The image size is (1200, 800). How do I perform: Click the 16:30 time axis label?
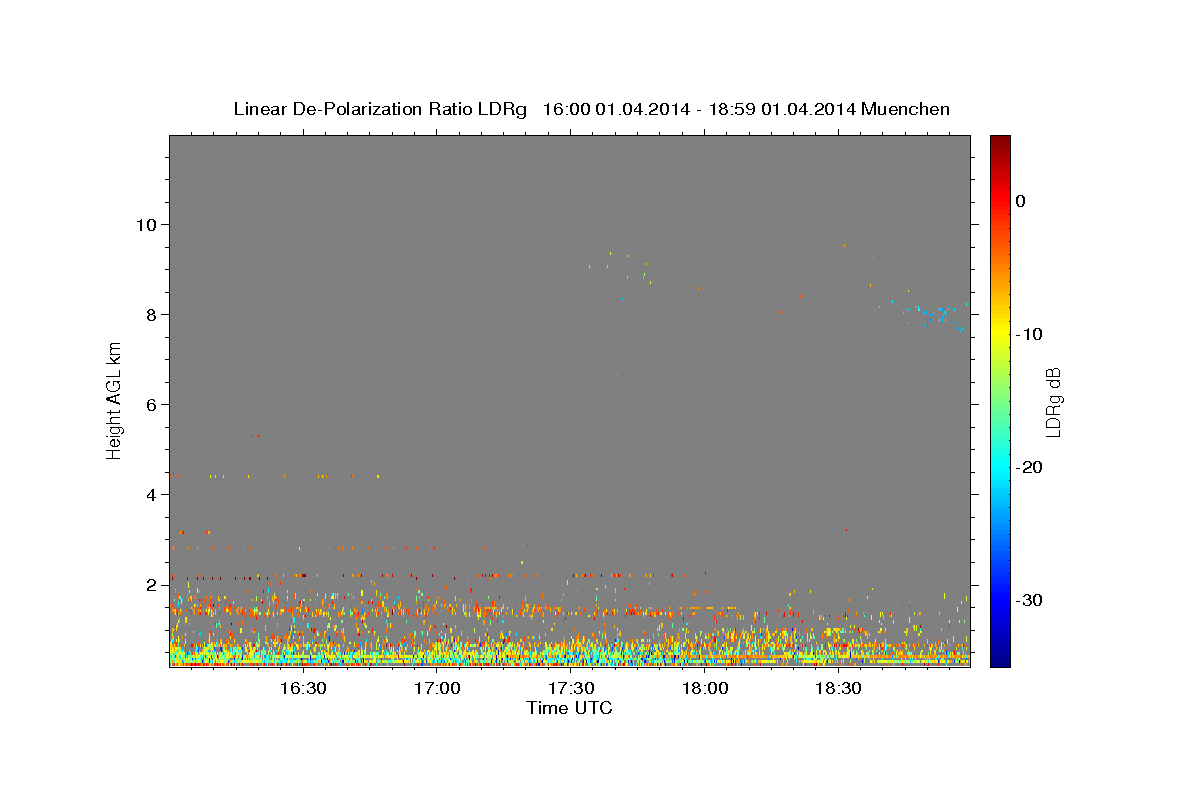click(303, 689)
